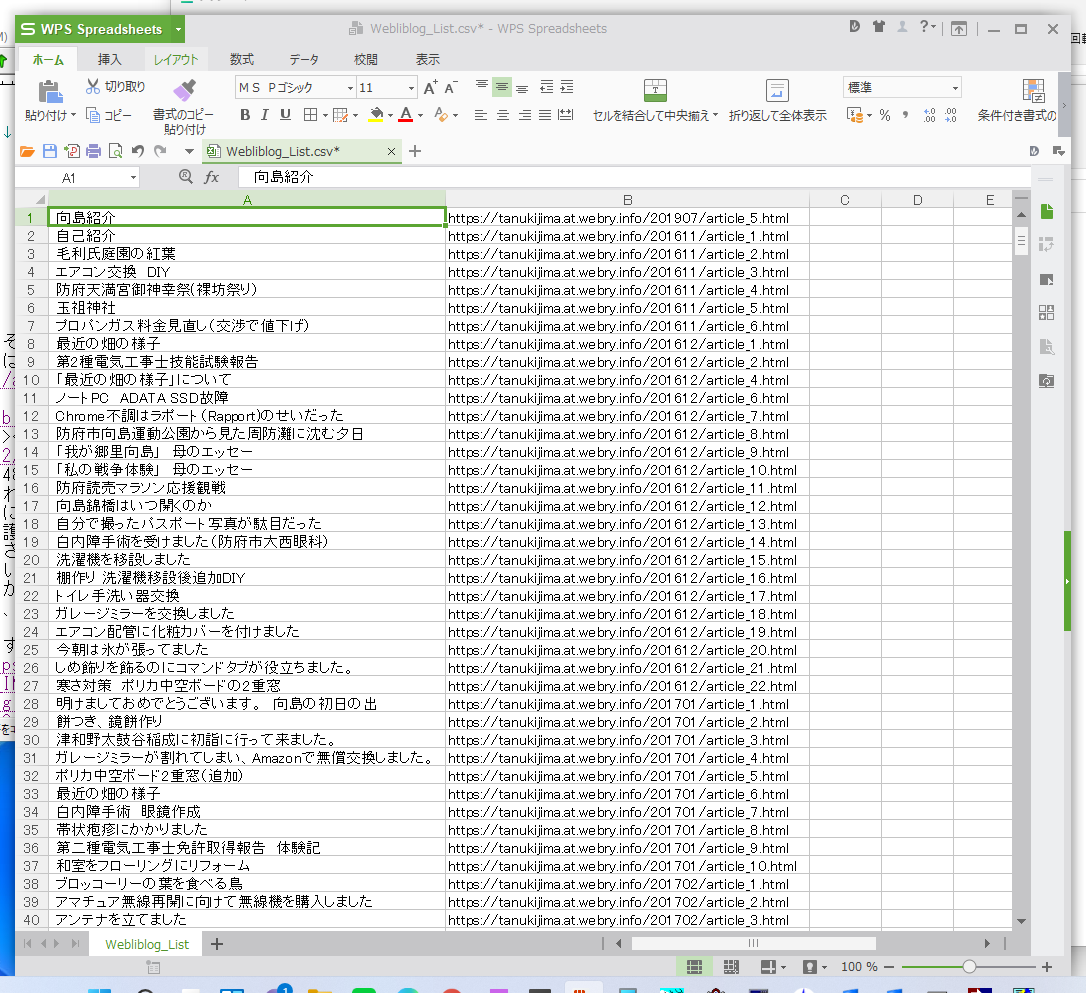Switch to the 数式 ribbon tab
Screen dimensions: 1086x993
(242, 60)
